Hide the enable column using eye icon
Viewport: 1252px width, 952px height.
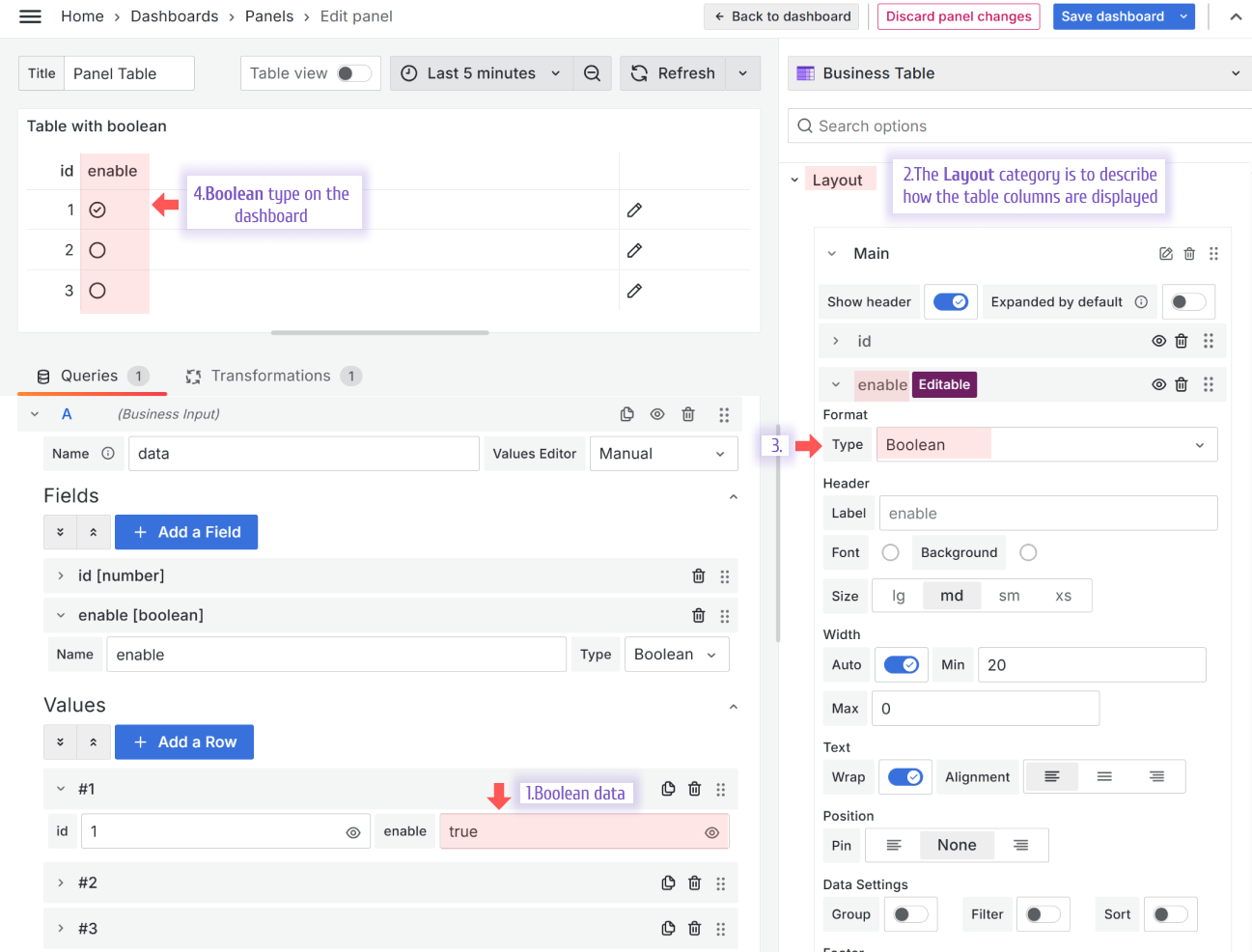click(1158, 384)
